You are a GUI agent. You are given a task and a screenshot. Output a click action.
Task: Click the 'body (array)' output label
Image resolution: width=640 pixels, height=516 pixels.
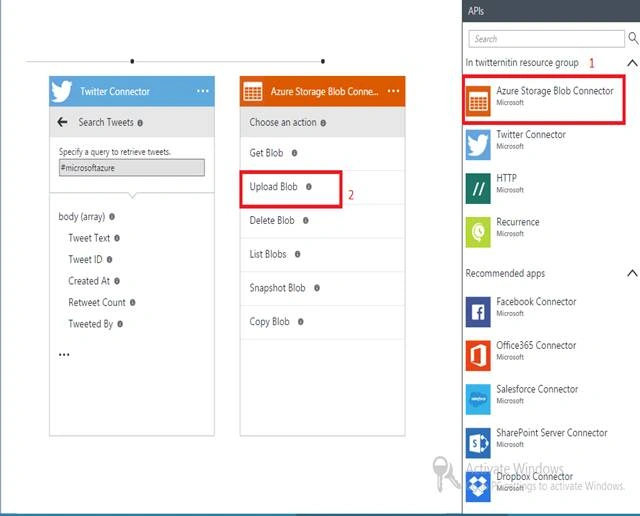[x=82, y=217]
